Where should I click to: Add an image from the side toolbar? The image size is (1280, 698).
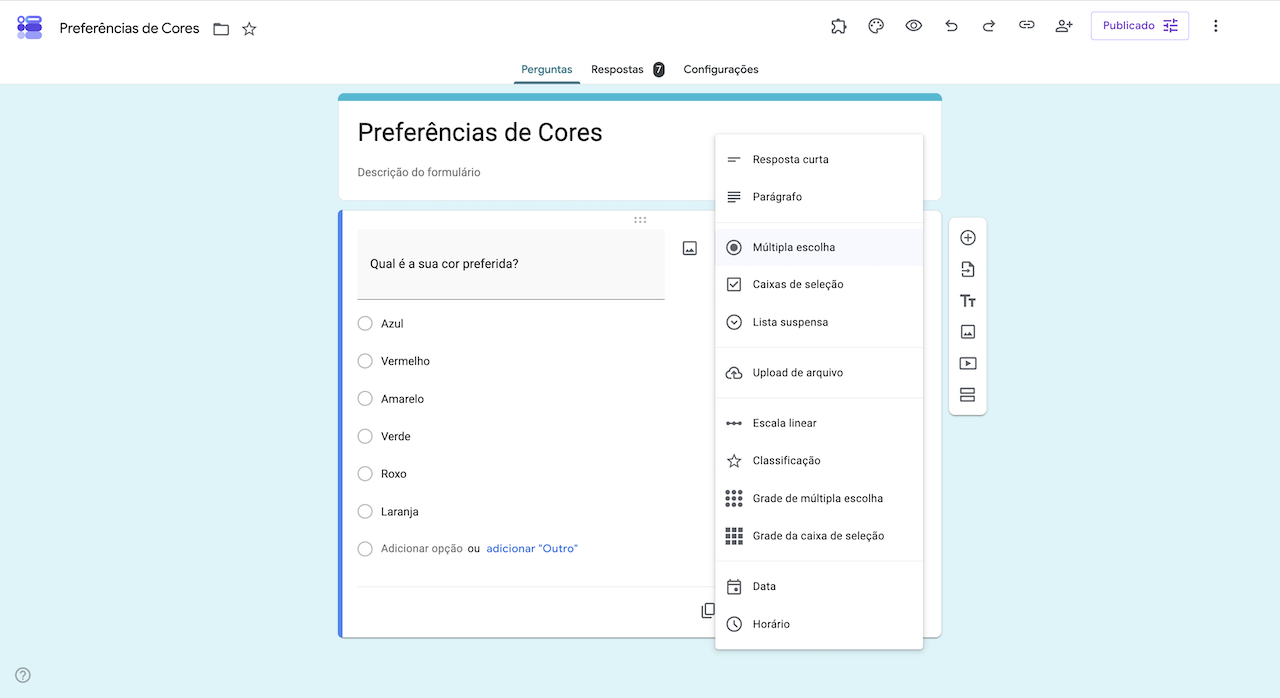967,332
